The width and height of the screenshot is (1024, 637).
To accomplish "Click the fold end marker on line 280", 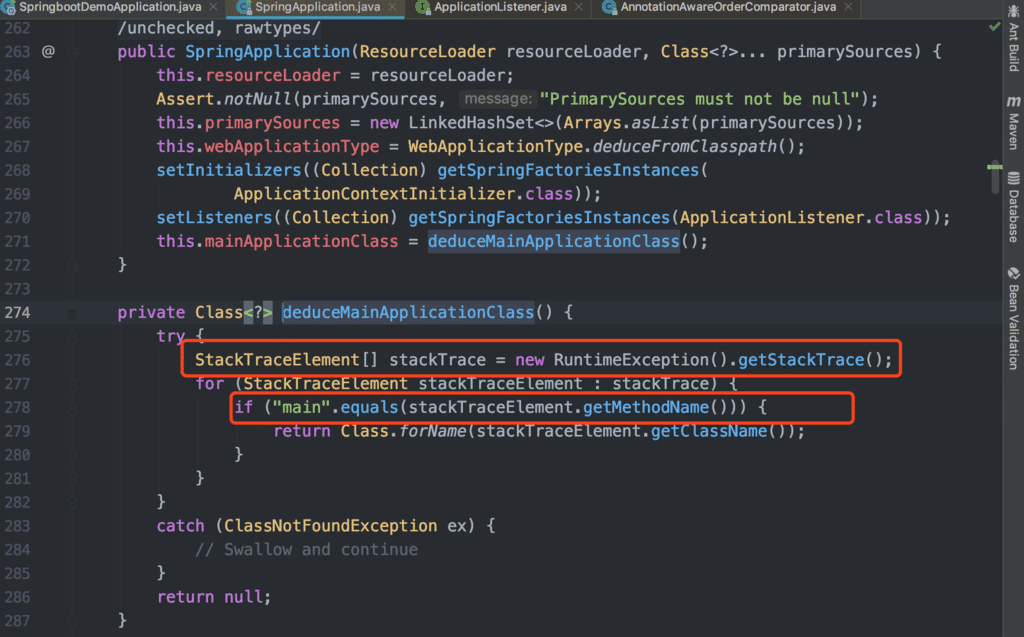I will (72, 455).
